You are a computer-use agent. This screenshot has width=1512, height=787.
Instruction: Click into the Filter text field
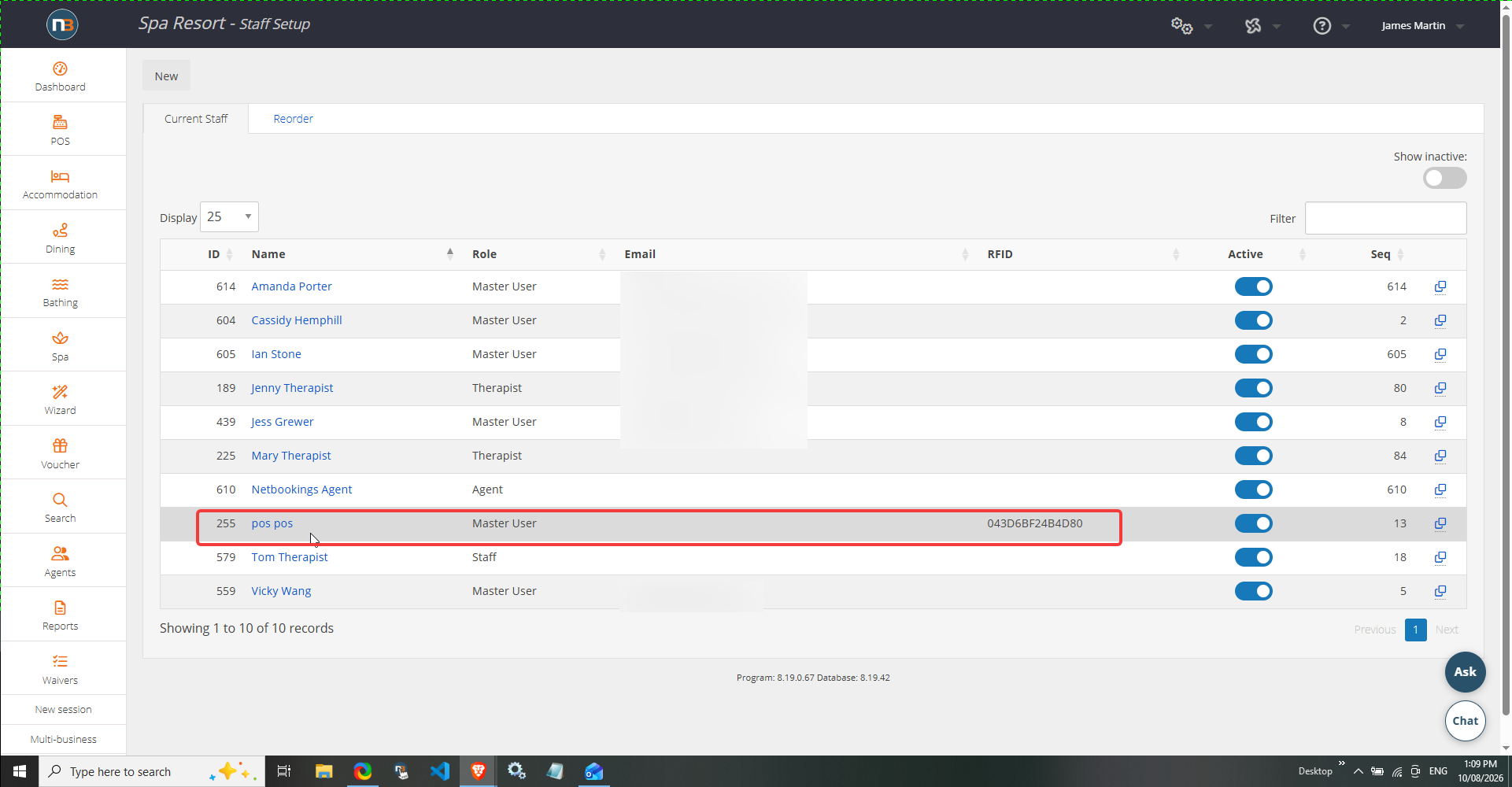pyautogui.click(x=1385, y=218)
